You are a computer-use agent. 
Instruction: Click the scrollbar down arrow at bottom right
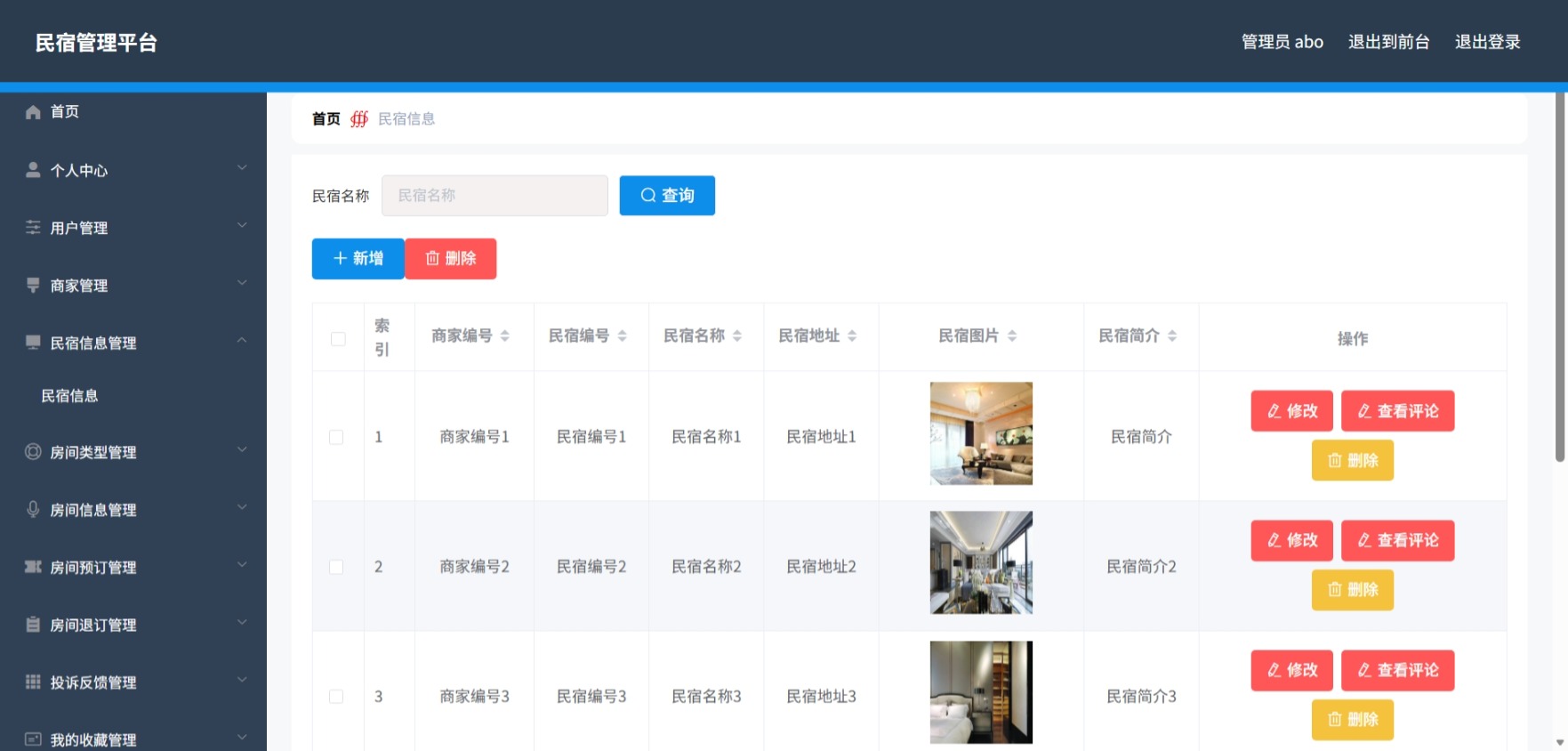tap(1560, 742)
